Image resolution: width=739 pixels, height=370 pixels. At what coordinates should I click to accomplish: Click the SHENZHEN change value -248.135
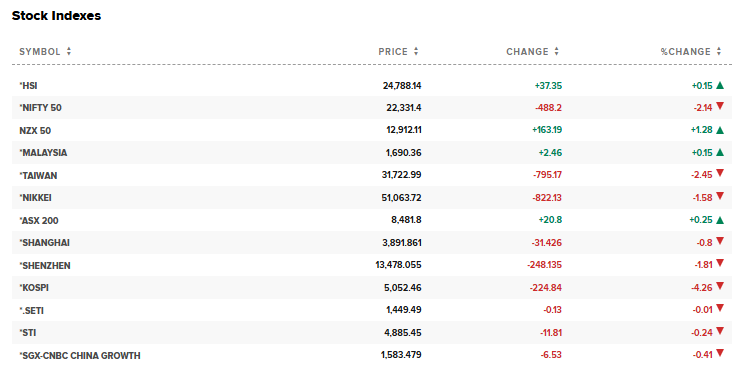coord(544,265)
